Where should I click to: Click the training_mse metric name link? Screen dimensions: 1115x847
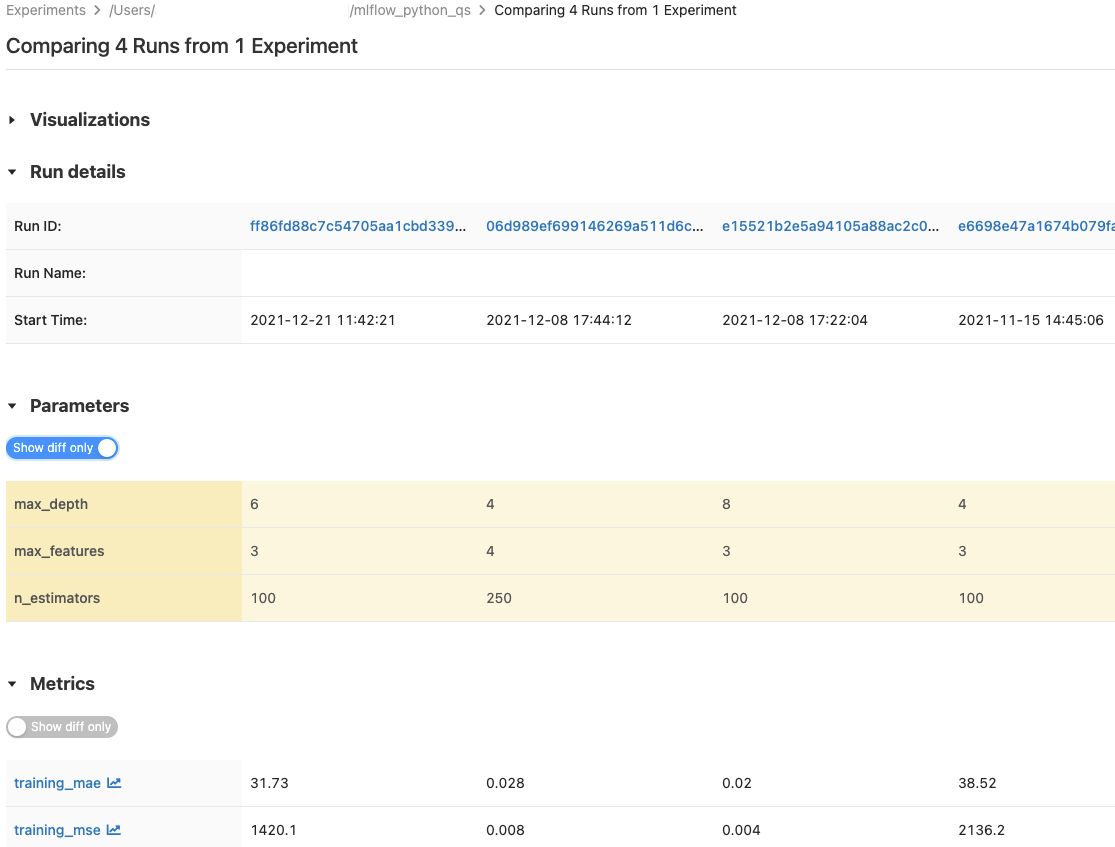tap(57, 830)
